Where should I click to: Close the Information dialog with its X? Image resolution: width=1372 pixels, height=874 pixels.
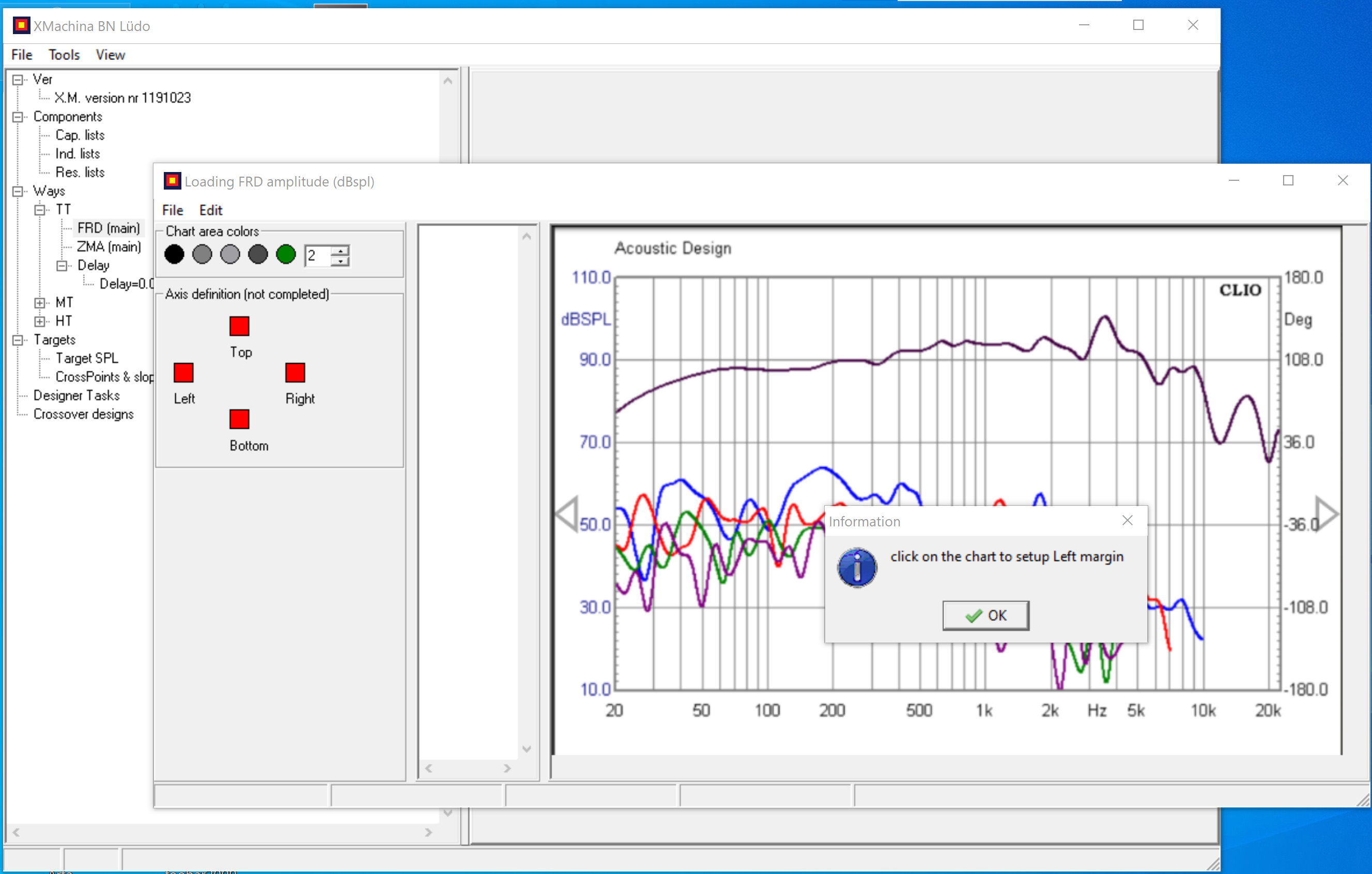[x=1127, y=520]
